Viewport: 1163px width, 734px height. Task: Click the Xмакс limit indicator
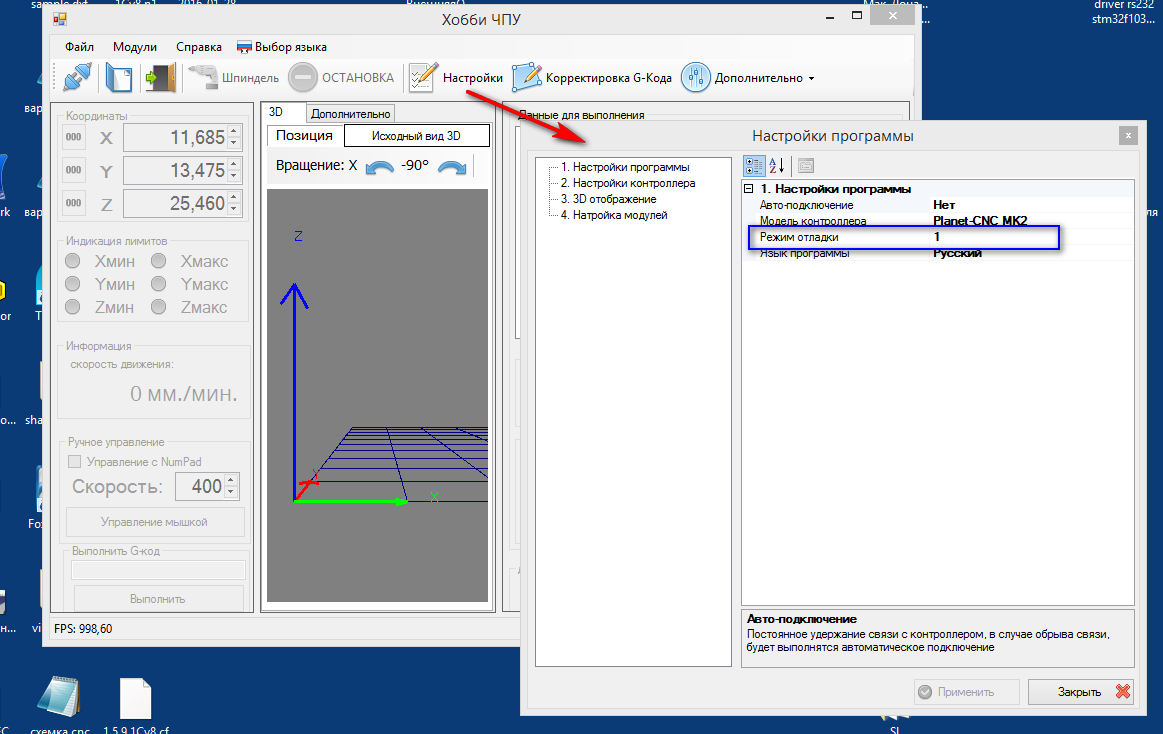point(159,261)
